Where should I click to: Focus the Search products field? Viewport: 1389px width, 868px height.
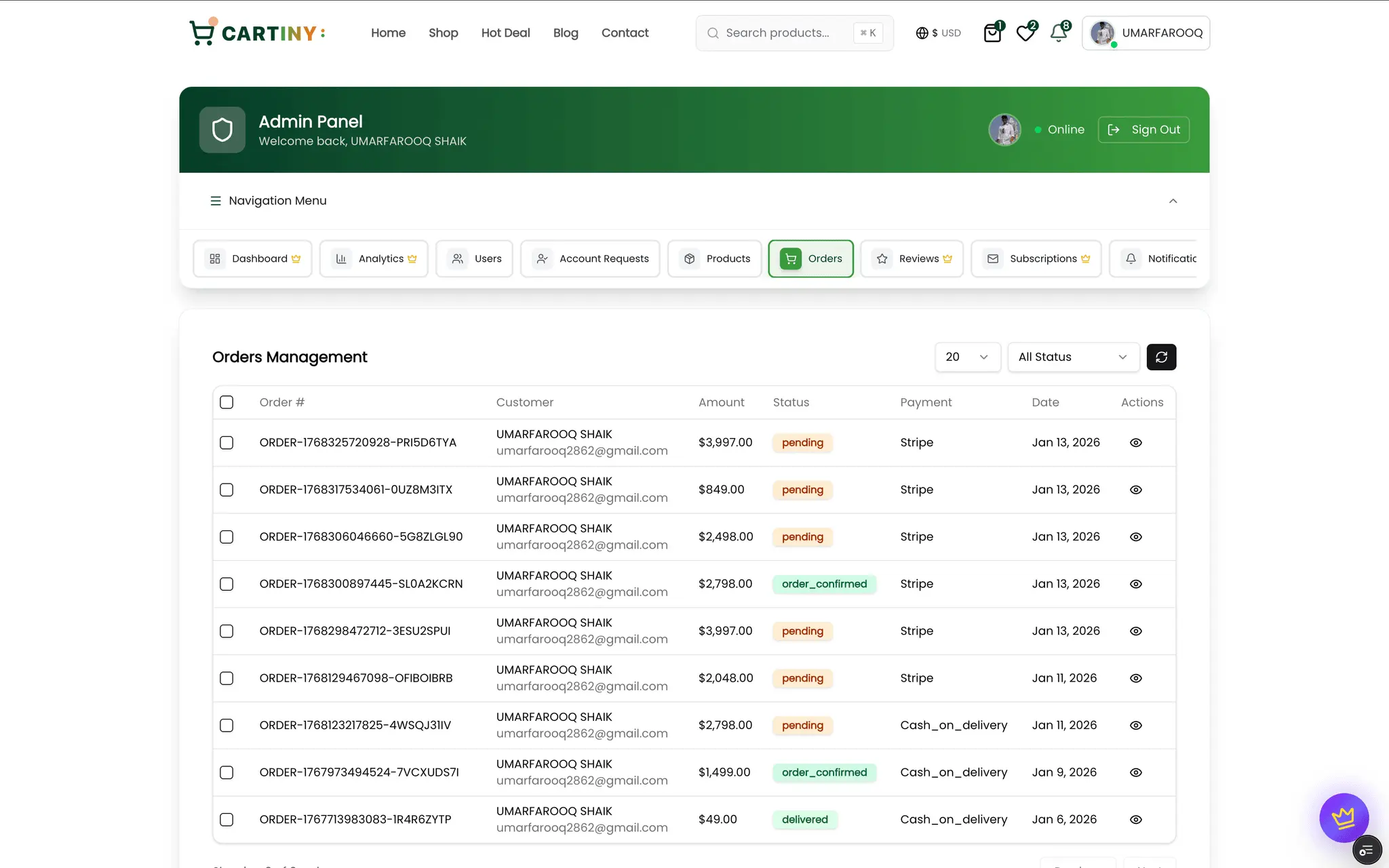[x=794, y=33]
